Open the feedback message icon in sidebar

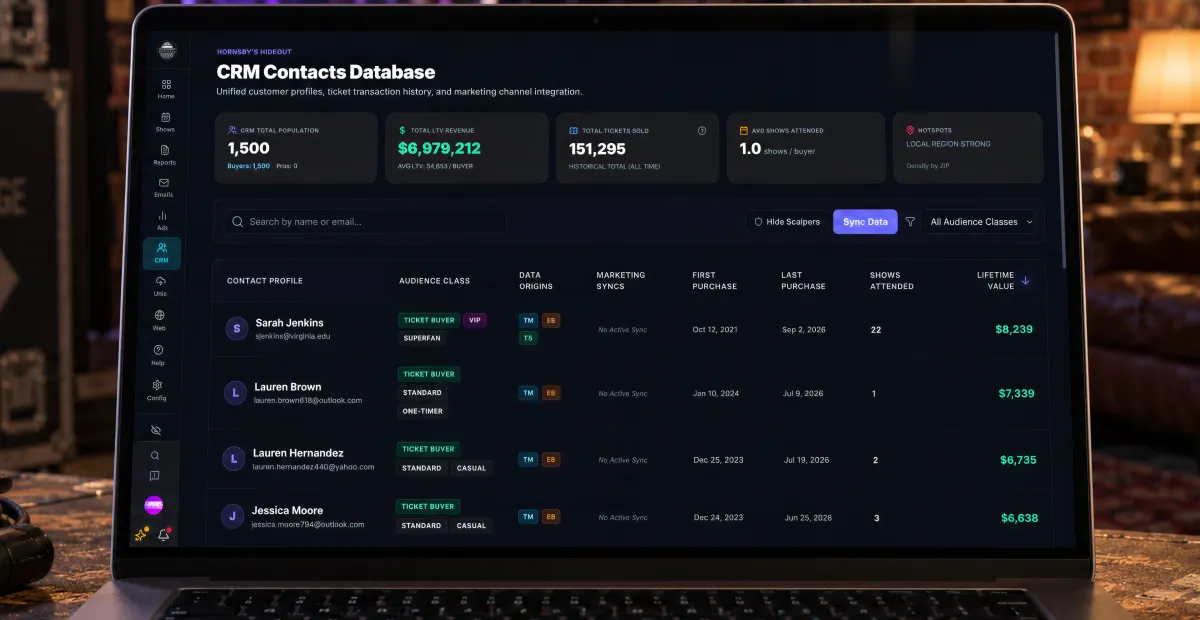(154, 476)
